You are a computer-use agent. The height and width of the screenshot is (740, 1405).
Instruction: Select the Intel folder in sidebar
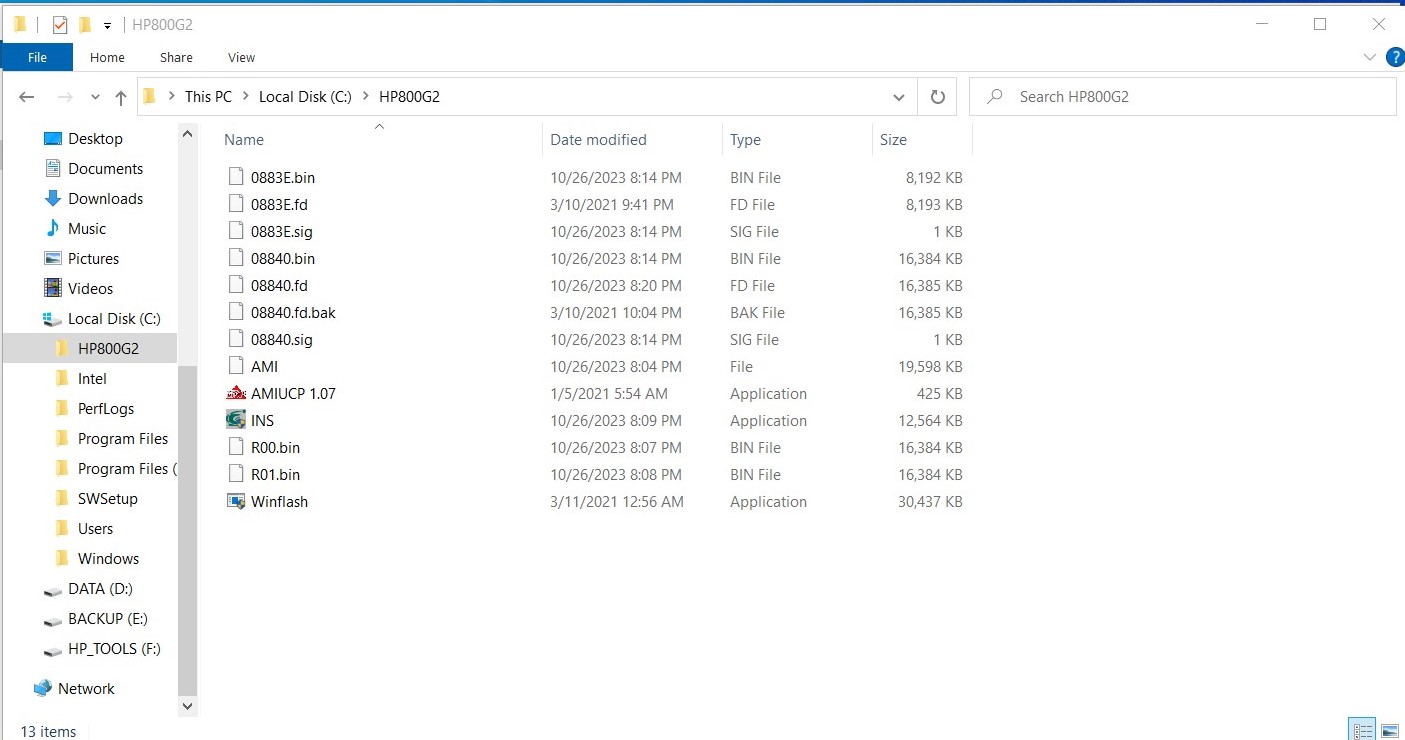pos(92,378)
